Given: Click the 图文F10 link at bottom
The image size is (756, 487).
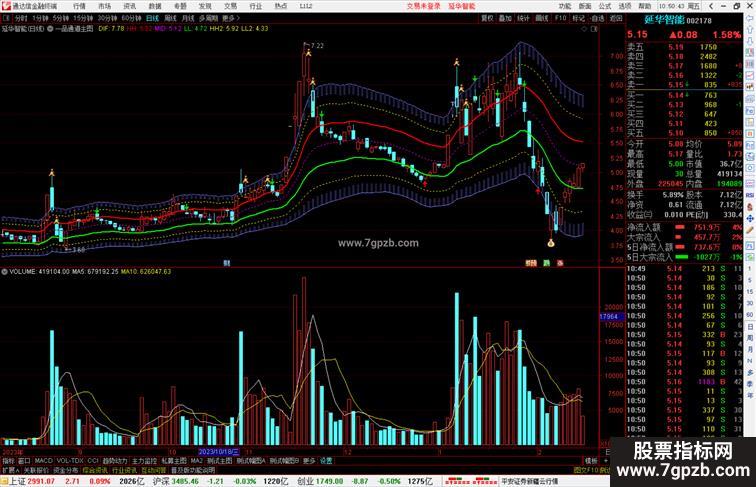Looking at the screenshot, I should click(585, 470).
